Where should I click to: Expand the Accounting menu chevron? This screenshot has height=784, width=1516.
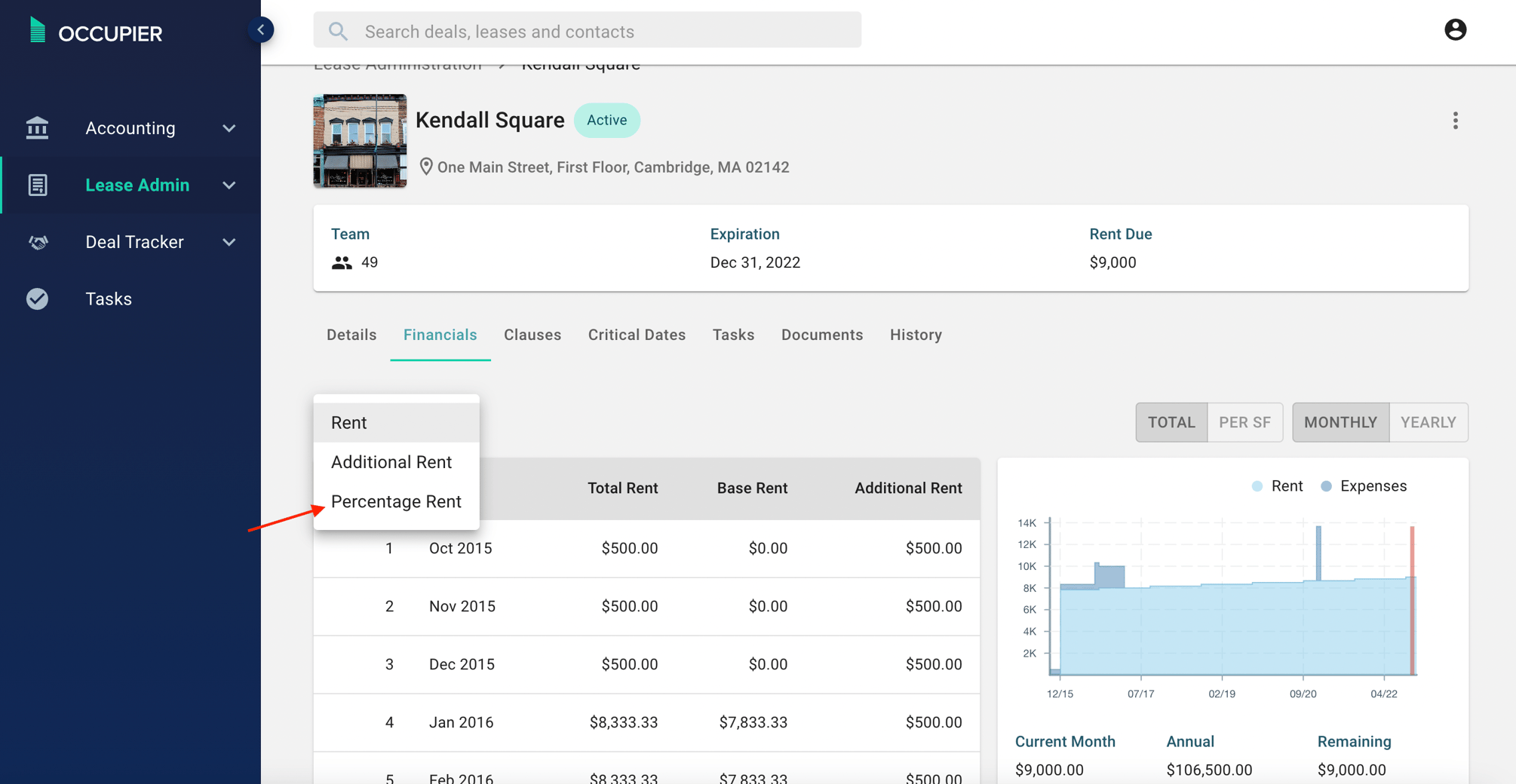[229, 128]
